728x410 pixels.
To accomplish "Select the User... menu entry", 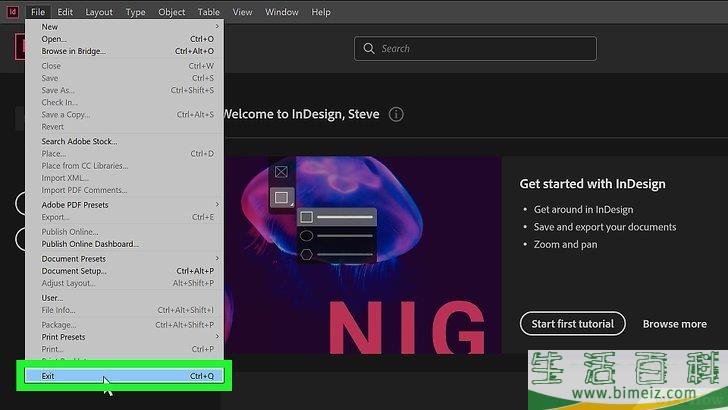I will pos(124,298).
